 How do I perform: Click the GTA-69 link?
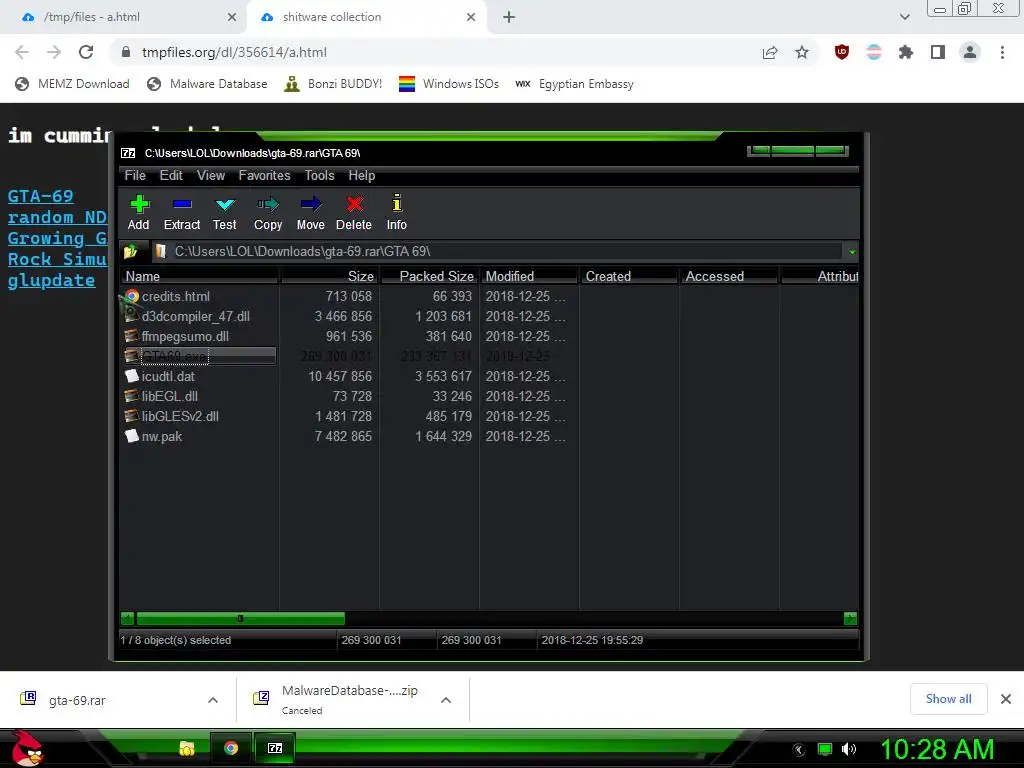pos(40,196)
